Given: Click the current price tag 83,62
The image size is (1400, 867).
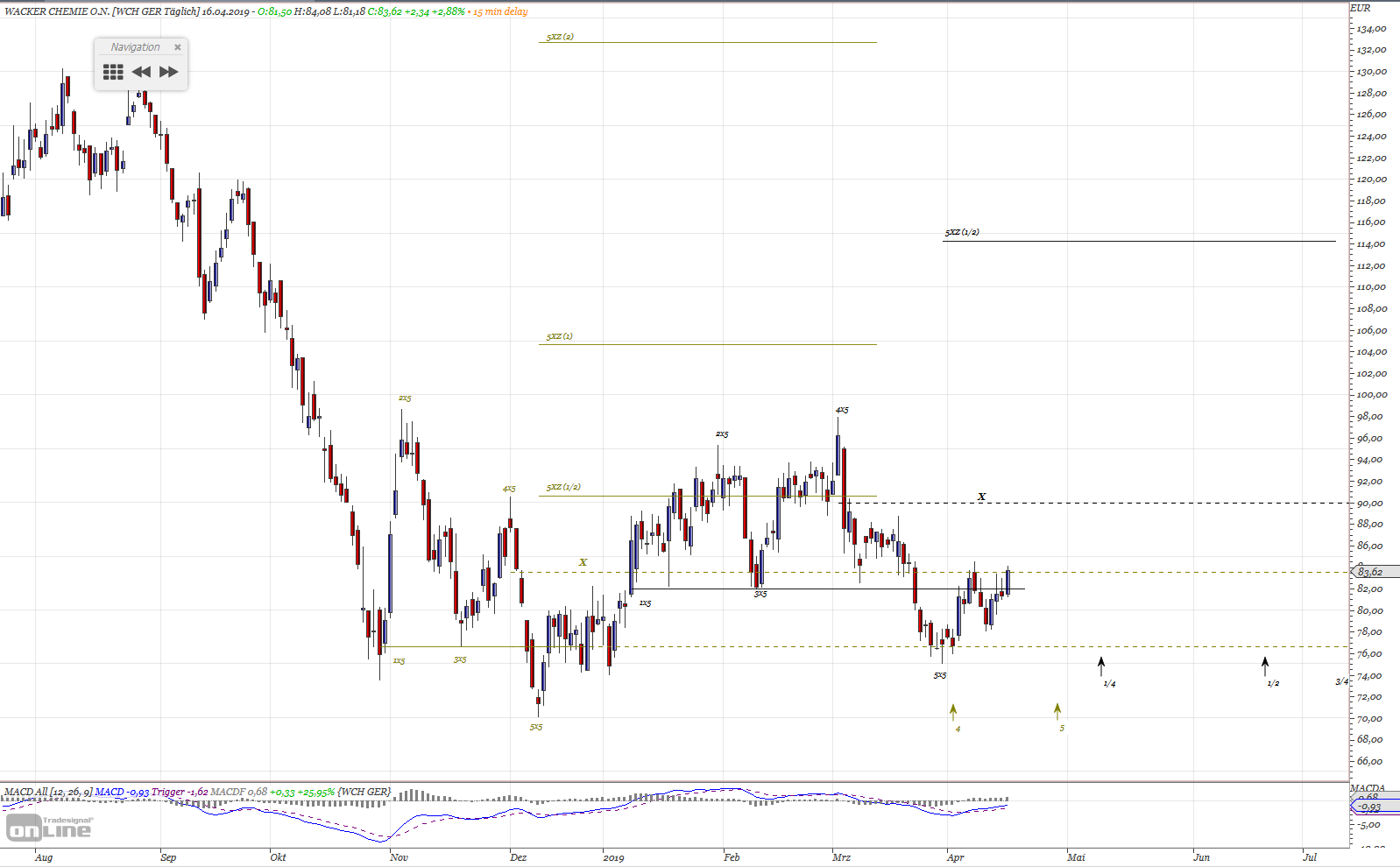Looking at the screenshot, I should coord(1375,572).
